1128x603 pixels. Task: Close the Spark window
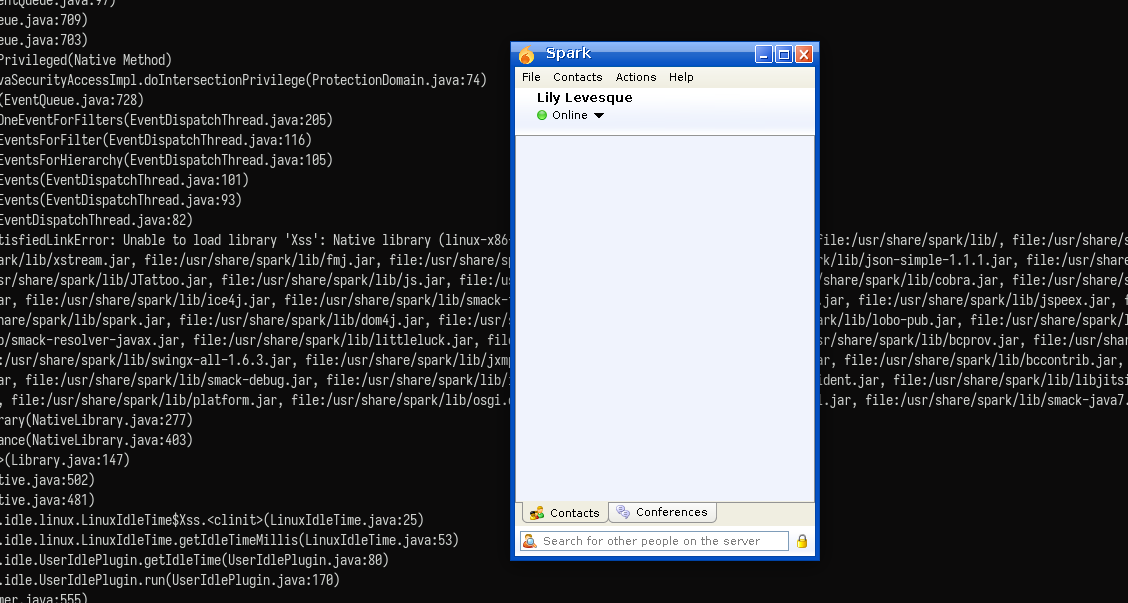[804, 54]
